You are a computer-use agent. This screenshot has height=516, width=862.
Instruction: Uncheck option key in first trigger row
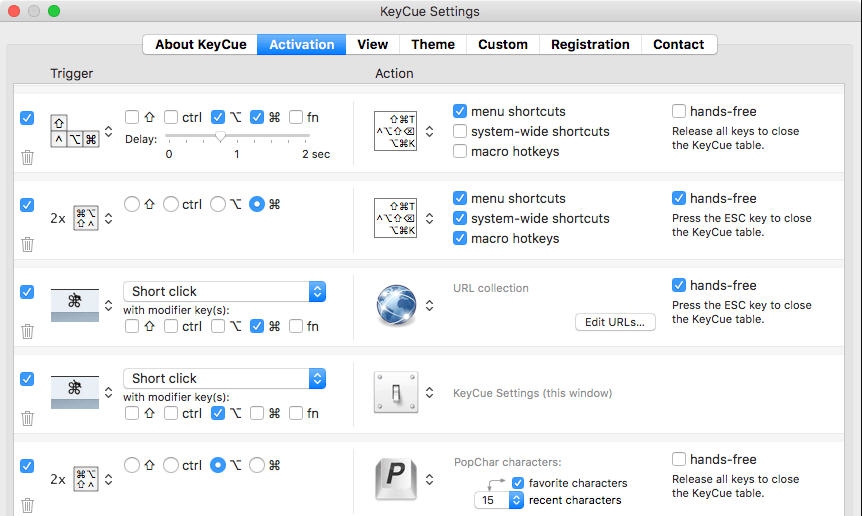[218, 117]
